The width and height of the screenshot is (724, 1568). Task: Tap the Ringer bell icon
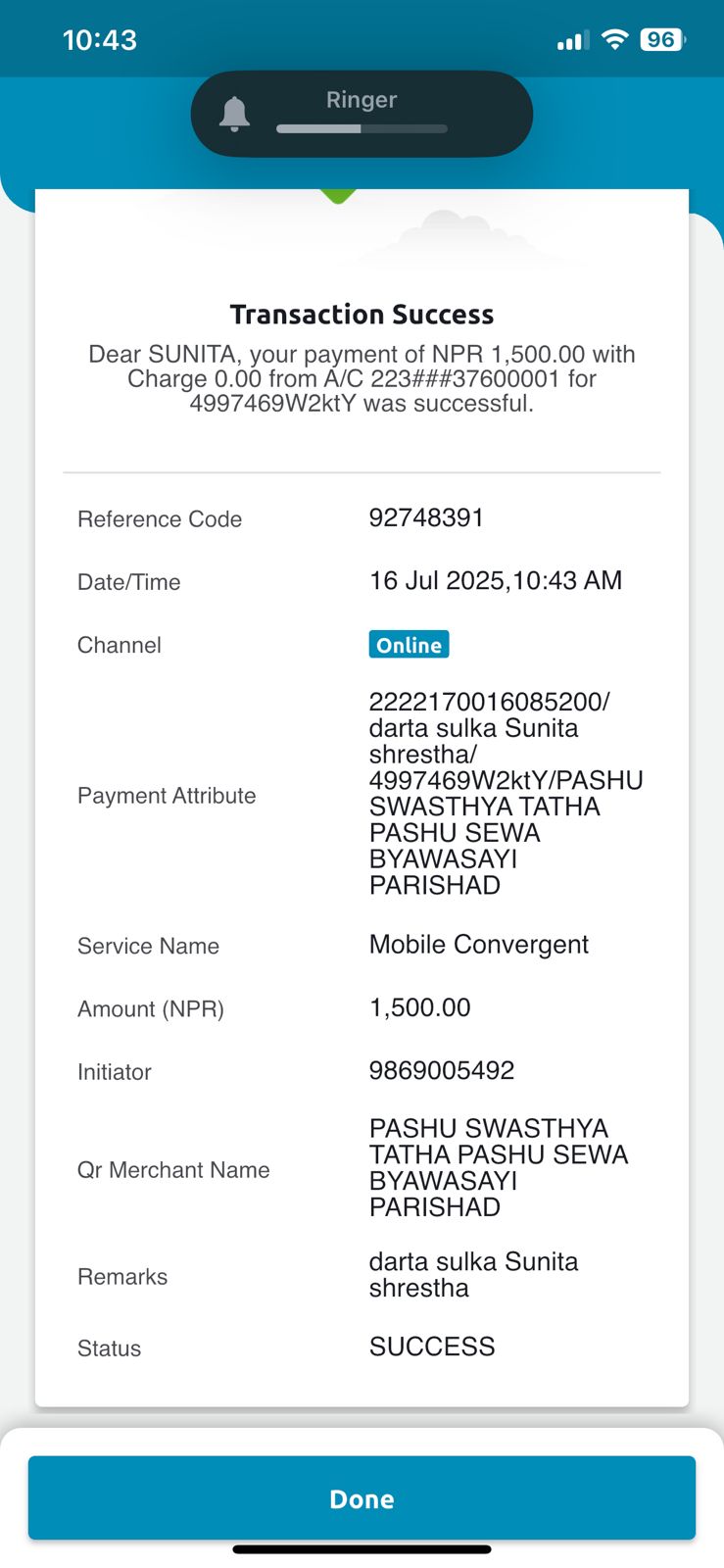(234, 114)
